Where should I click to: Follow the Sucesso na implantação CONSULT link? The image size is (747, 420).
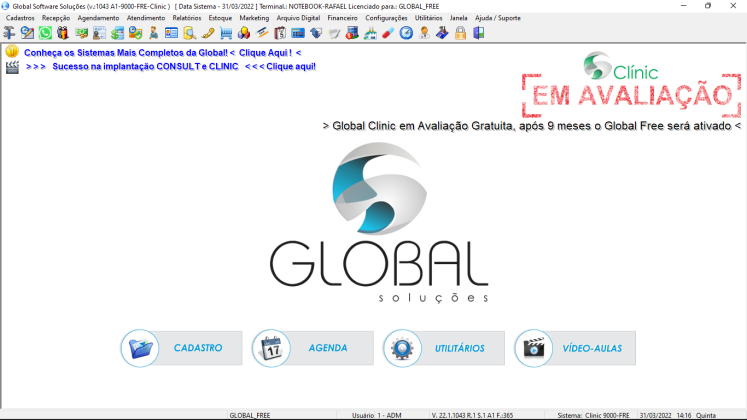point(171,66)
